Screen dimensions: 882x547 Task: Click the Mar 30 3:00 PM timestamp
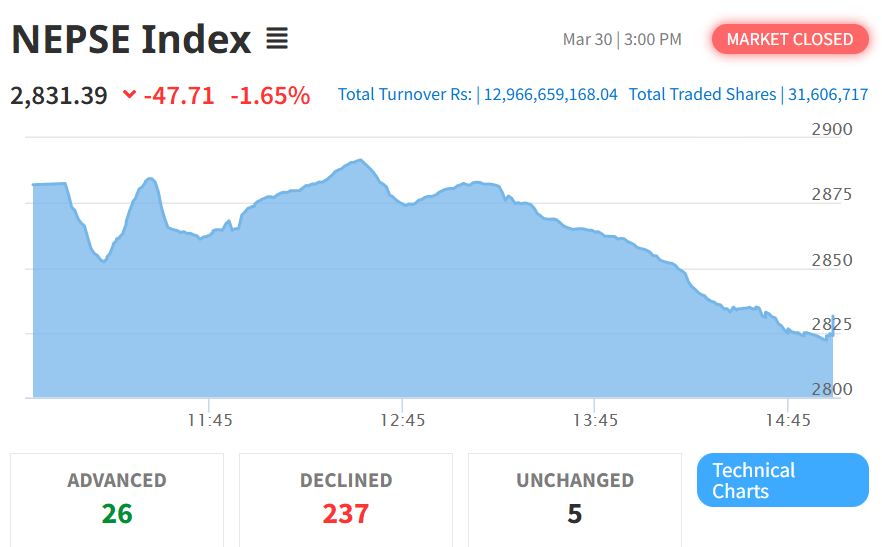622,40
